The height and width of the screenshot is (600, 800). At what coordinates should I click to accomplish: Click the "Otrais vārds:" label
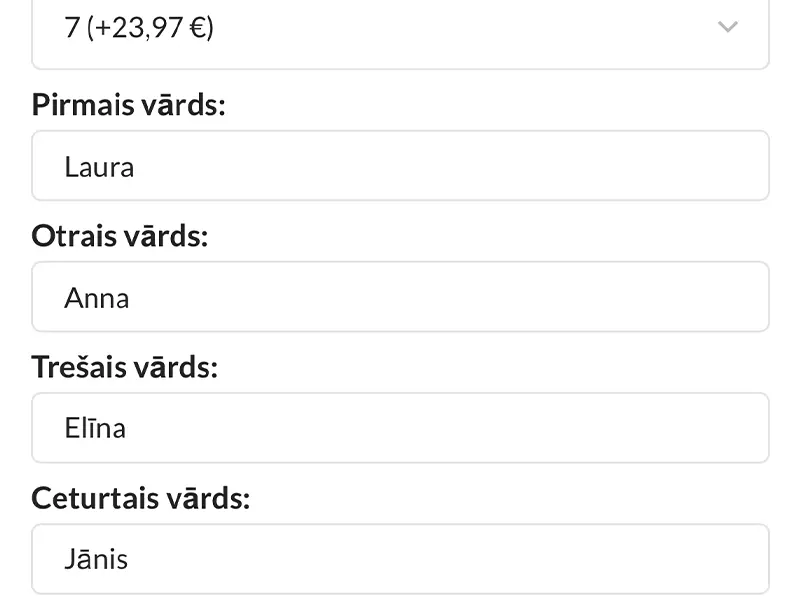[x=120, y=236]
